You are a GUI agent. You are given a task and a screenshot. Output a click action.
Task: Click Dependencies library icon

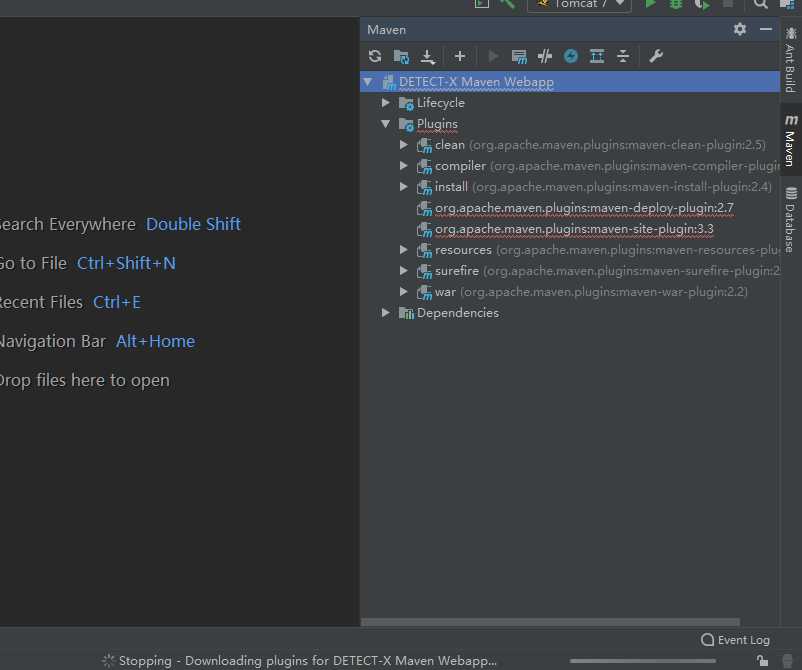pos(406,313)
